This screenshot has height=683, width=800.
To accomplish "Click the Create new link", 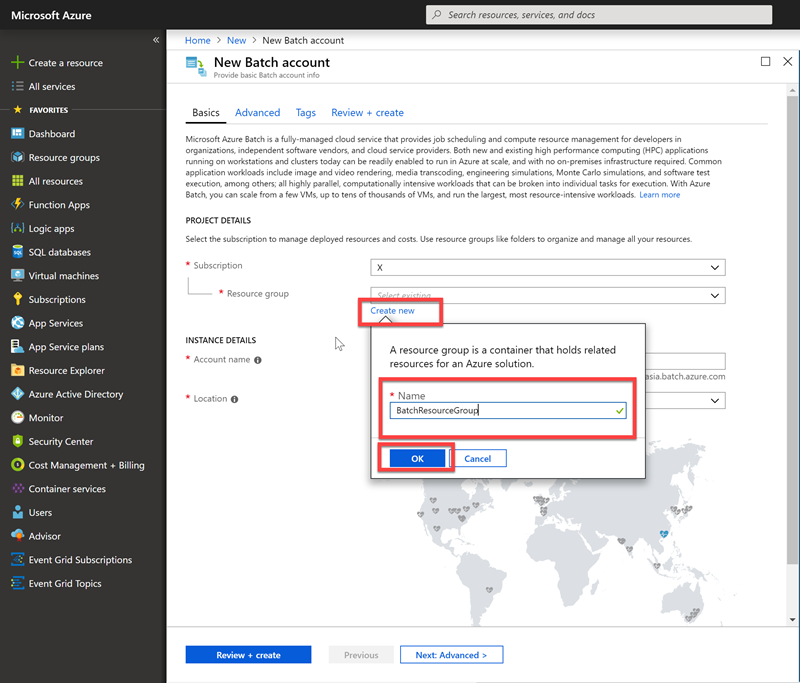I will pyautogui.click(x=392, y=311).
